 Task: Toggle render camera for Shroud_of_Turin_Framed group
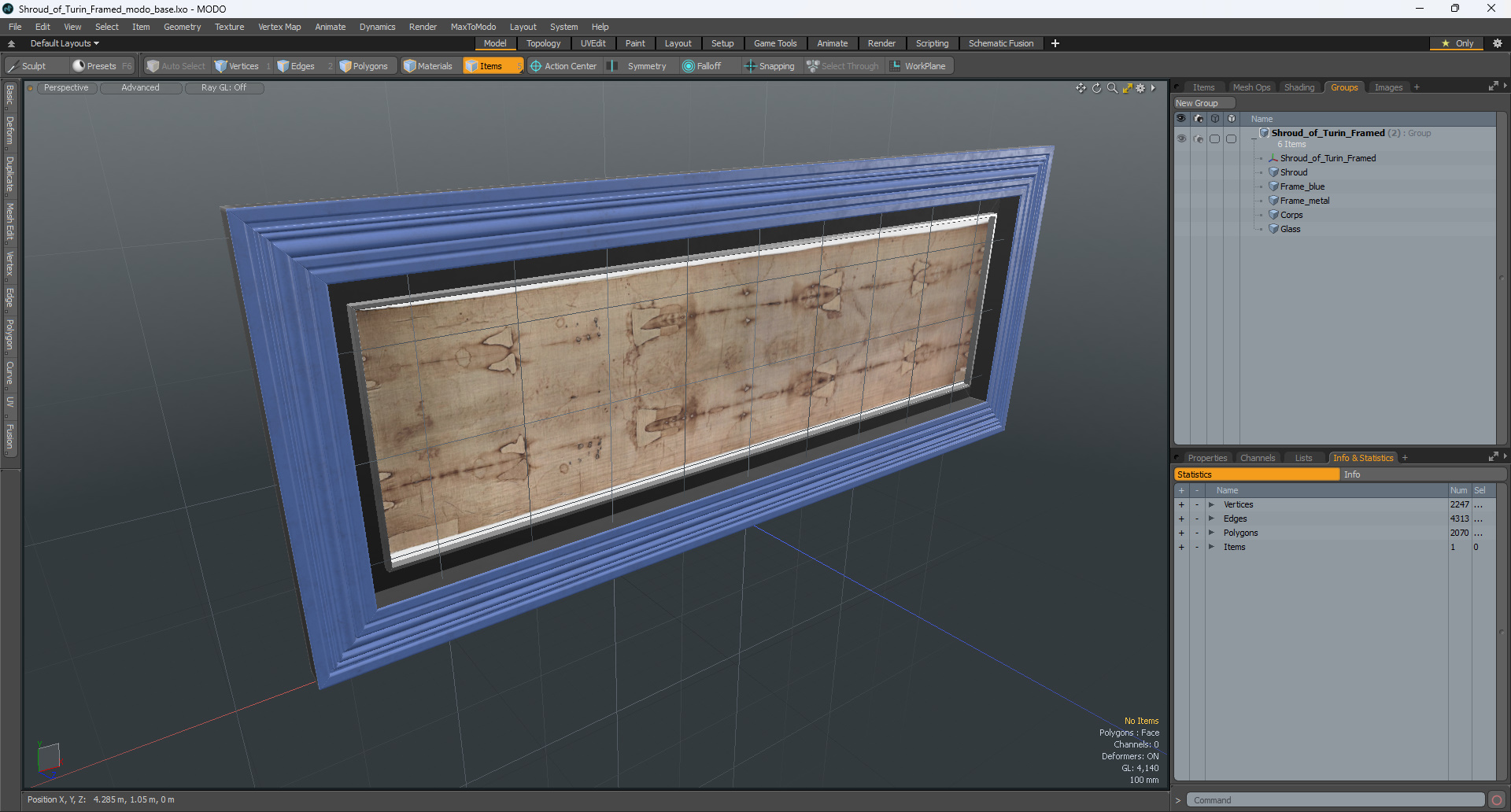tap(1198, 138)
